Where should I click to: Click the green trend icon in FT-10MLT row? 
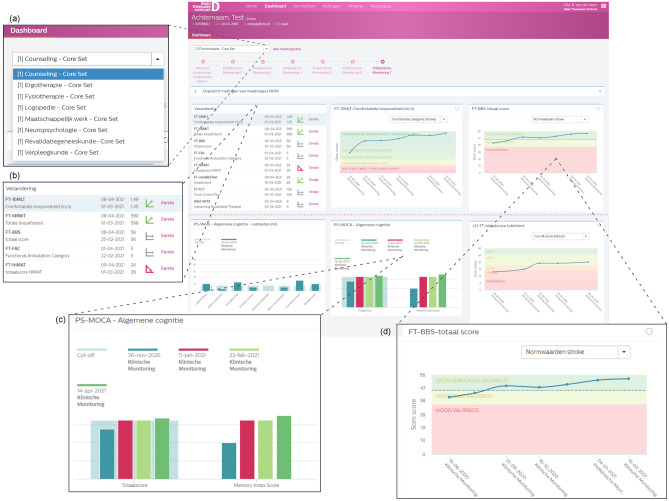pyautogui.click(x=150, y=201)
